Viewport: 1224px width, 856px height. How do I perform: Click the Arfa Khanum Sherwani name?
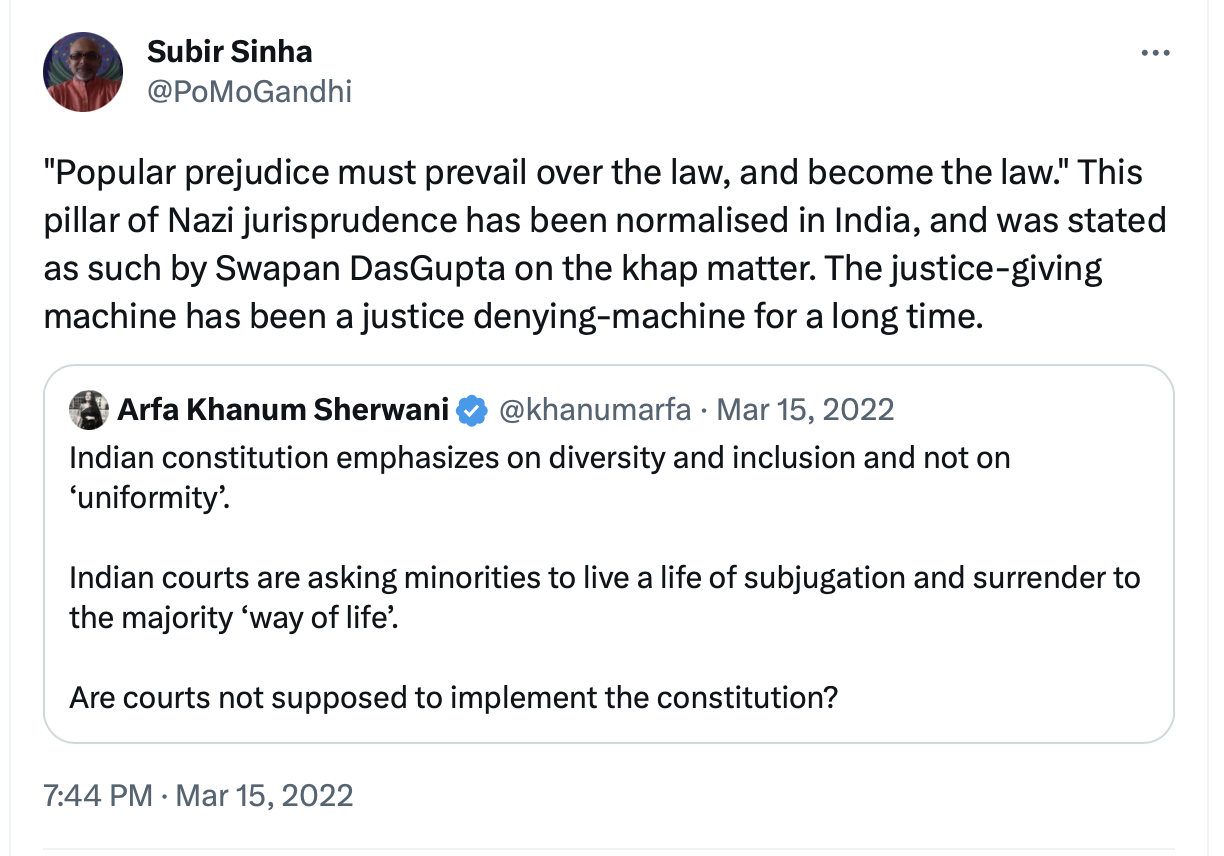click(282, 409)
